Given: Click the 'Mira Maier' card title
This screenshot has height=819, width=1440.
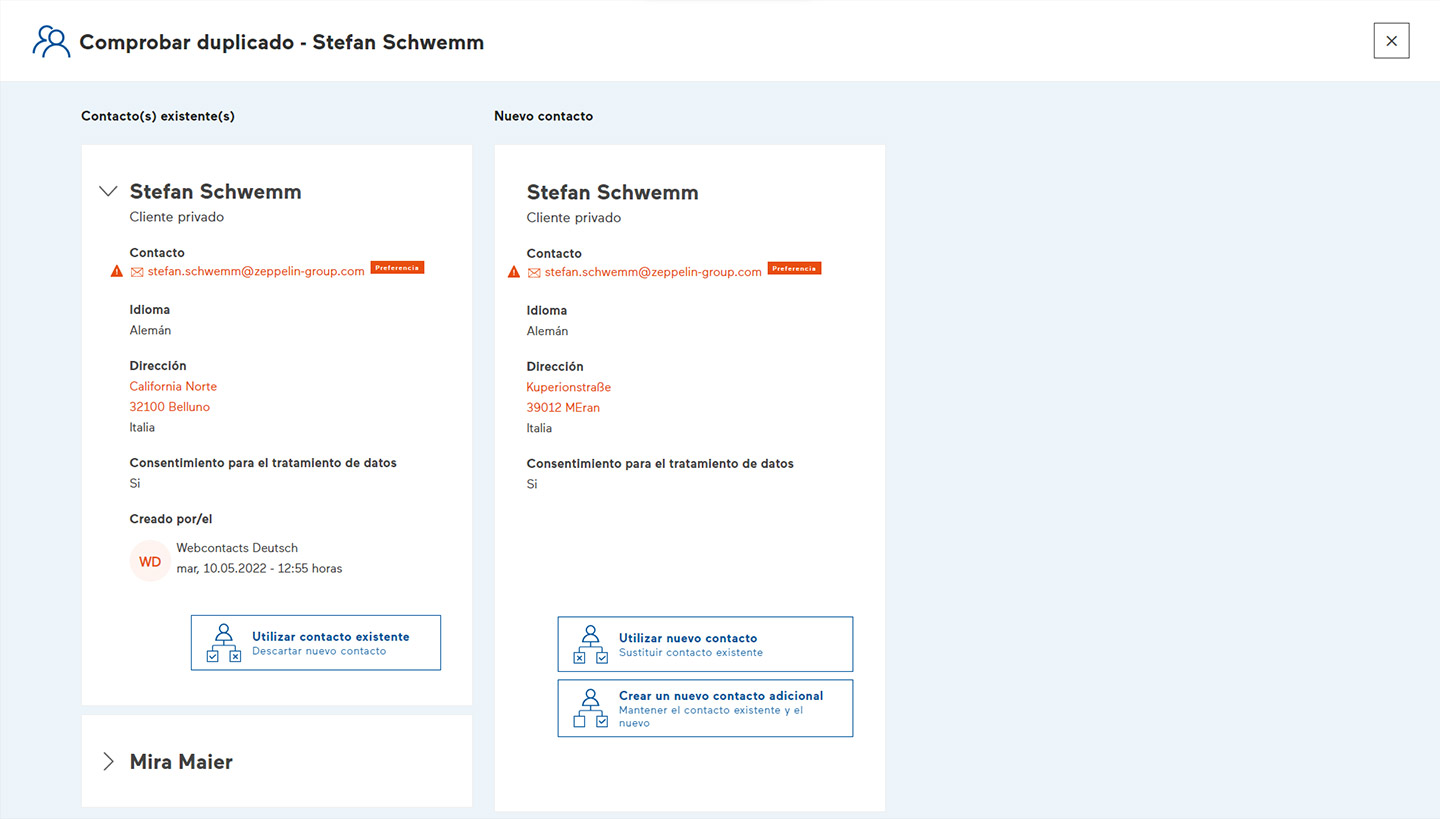Looking at the screenshot, I should [181, 762].
